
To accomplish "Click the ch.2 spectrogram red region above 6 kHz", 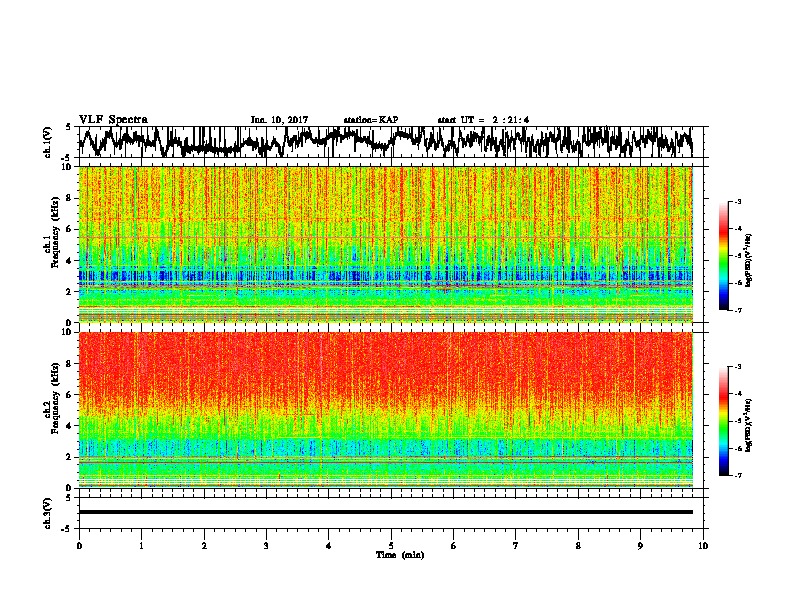I will pos(386,364).
